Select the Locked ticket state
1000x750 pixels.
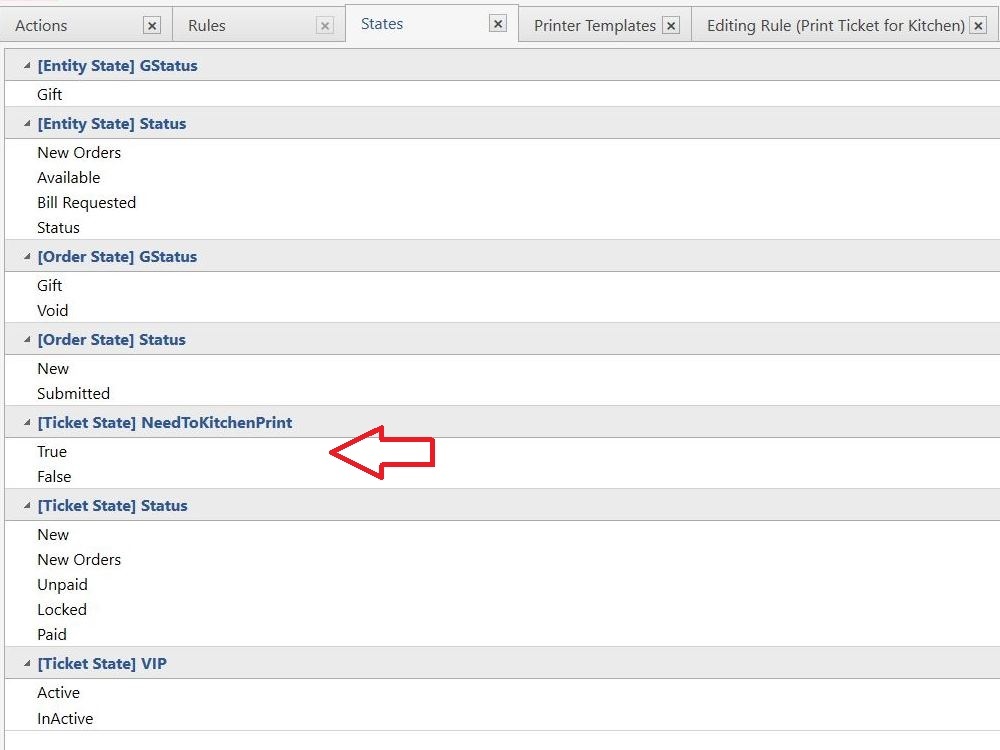point(62,610)
